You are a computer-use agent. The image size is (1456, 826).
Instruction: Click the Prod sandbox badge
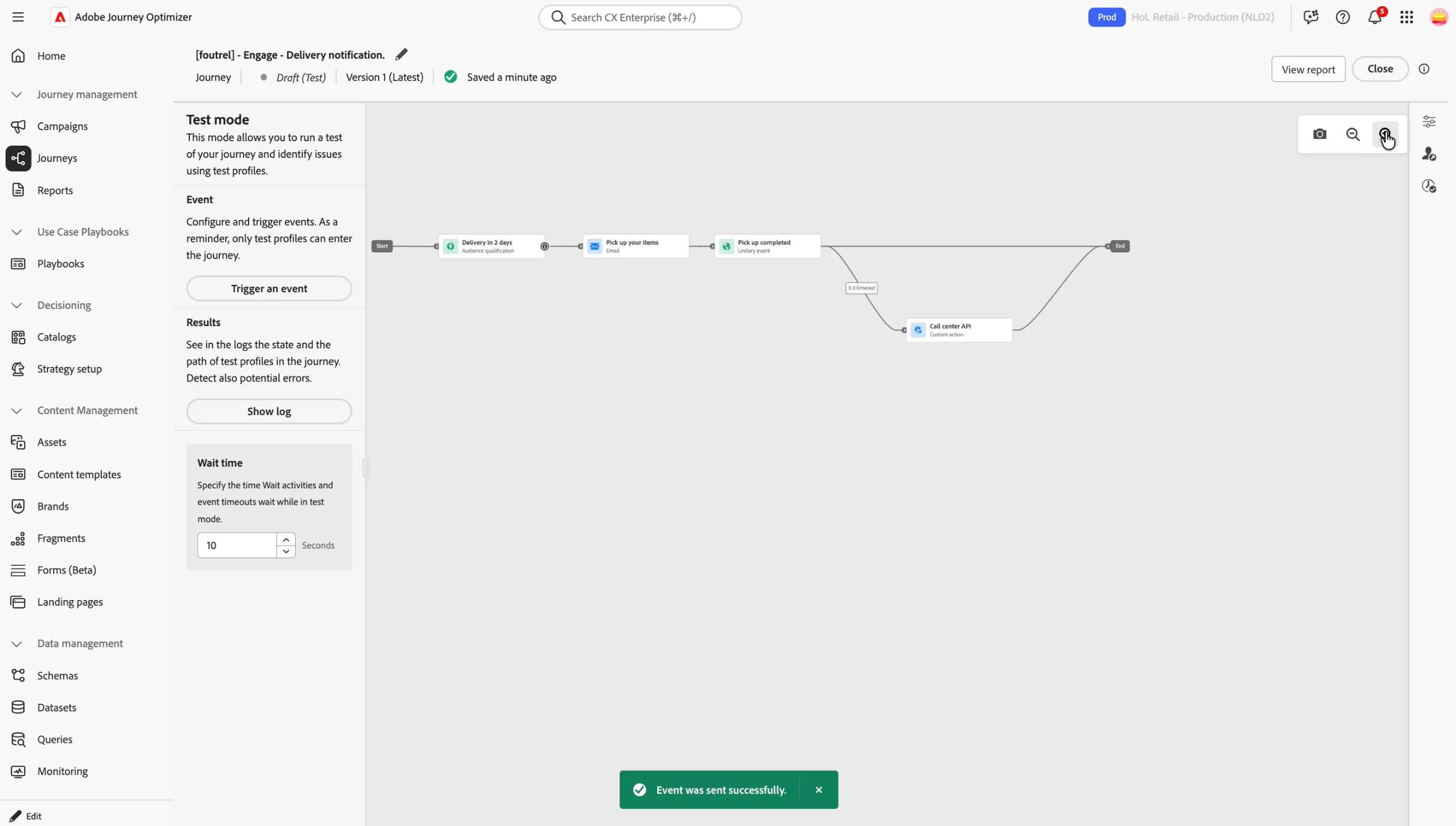click(1106, 17)
